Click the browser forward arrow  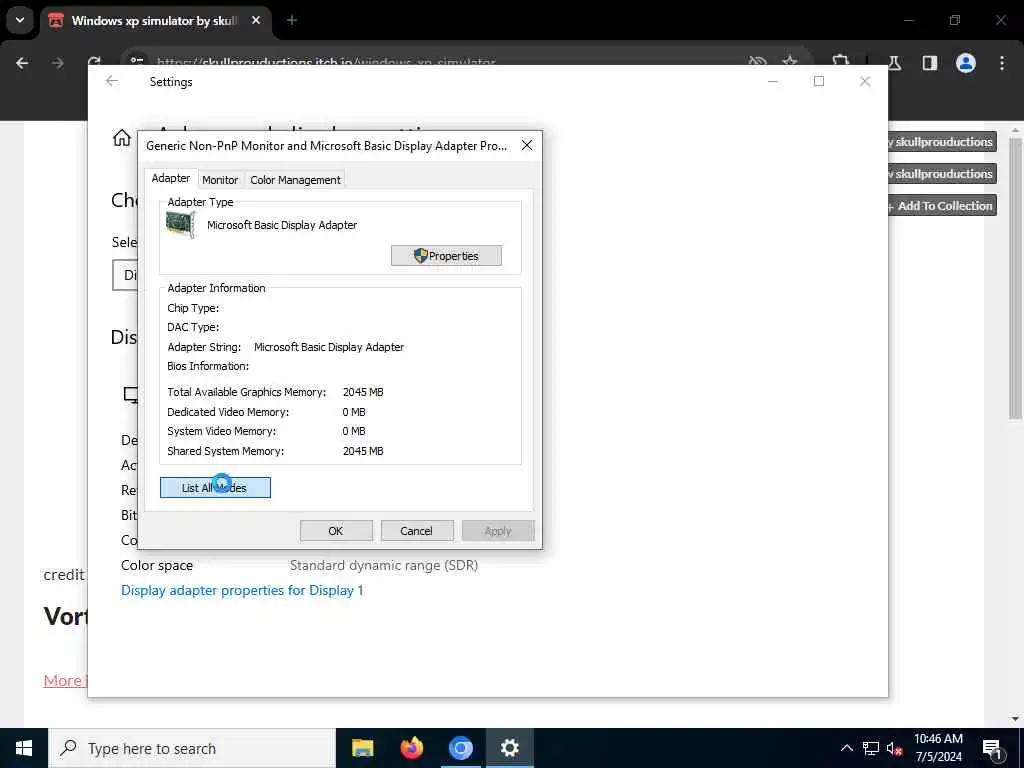tap(57, 63)
